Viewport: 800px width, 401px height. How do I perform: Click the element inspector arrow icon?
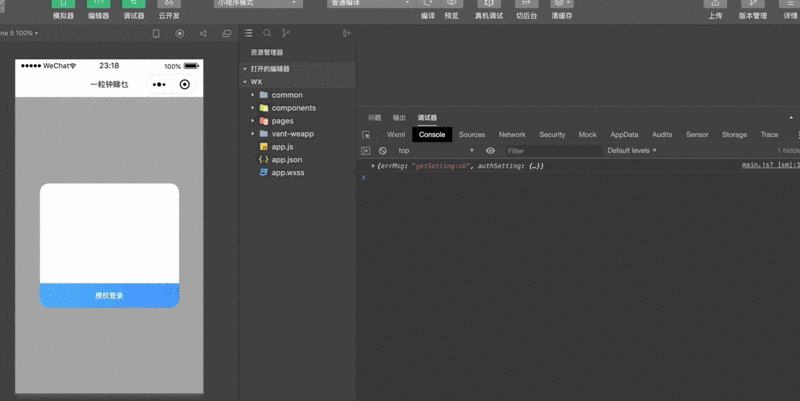[366, 134]
